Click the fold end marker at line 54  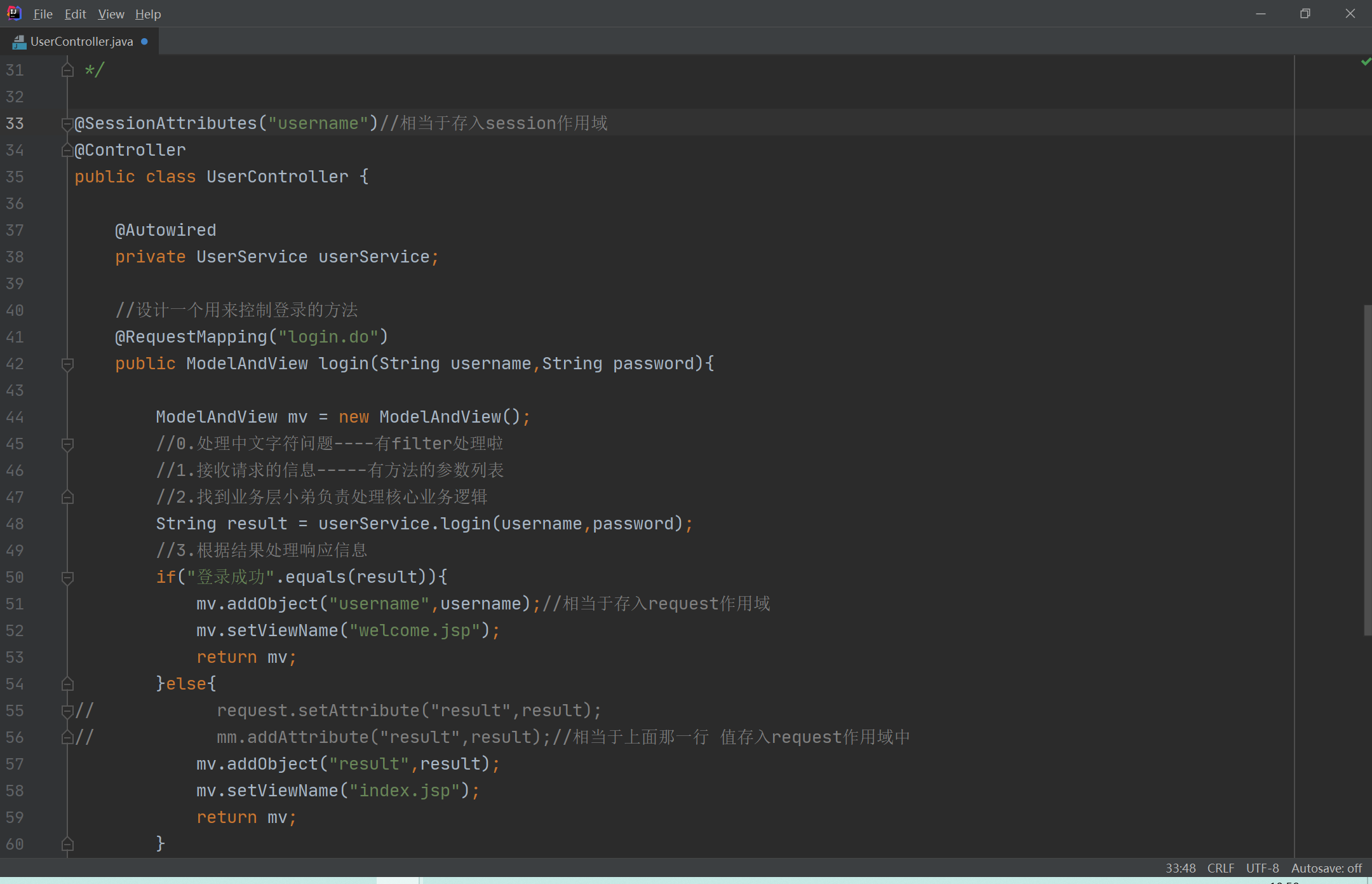67,684
